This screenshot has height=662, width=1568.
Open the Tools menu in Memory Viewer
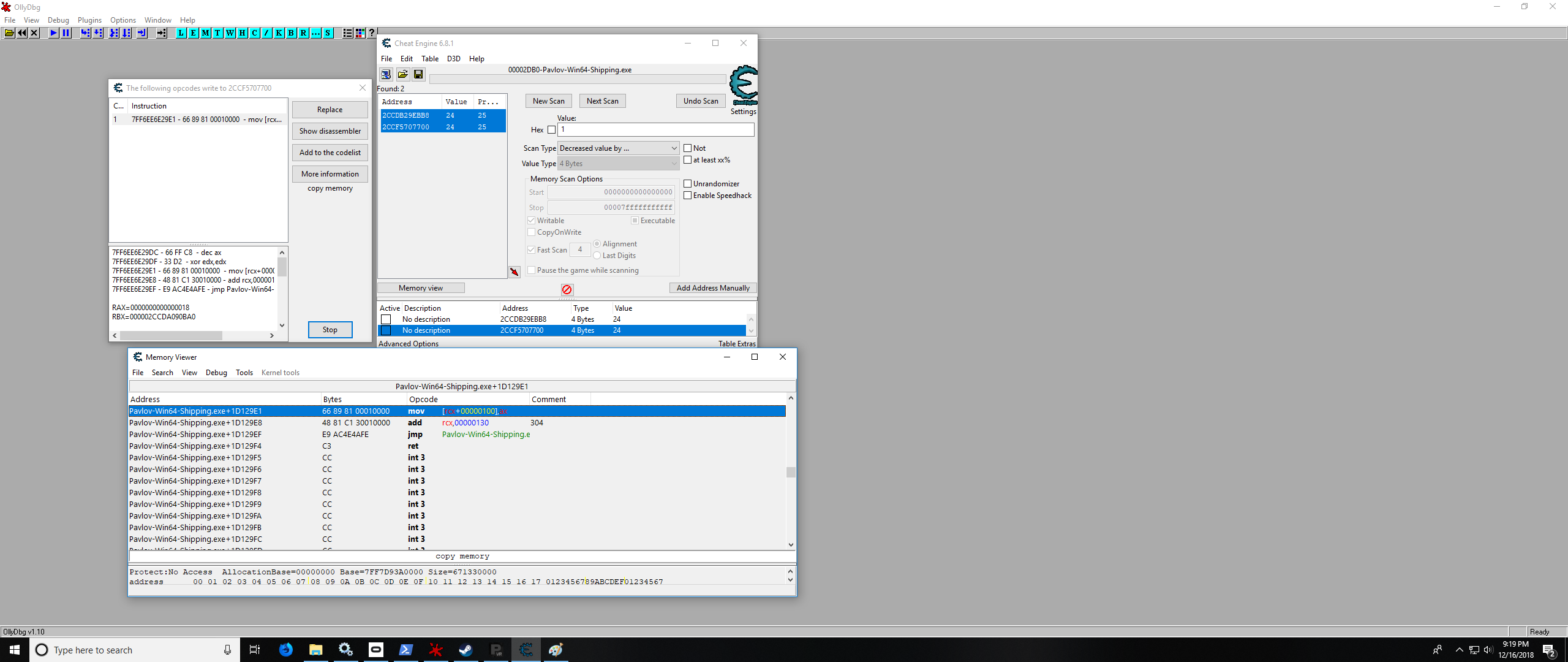[244, 373]
